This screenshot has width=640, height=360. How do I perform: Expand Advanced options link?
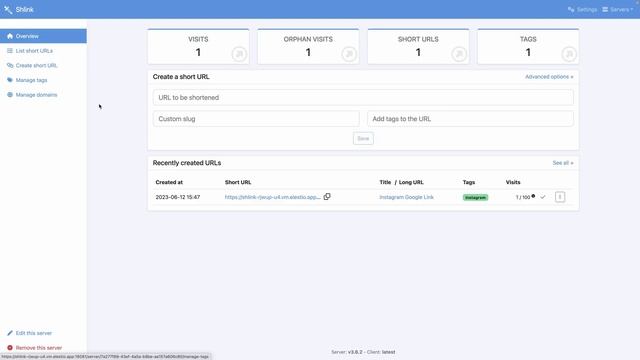point(549,77)
